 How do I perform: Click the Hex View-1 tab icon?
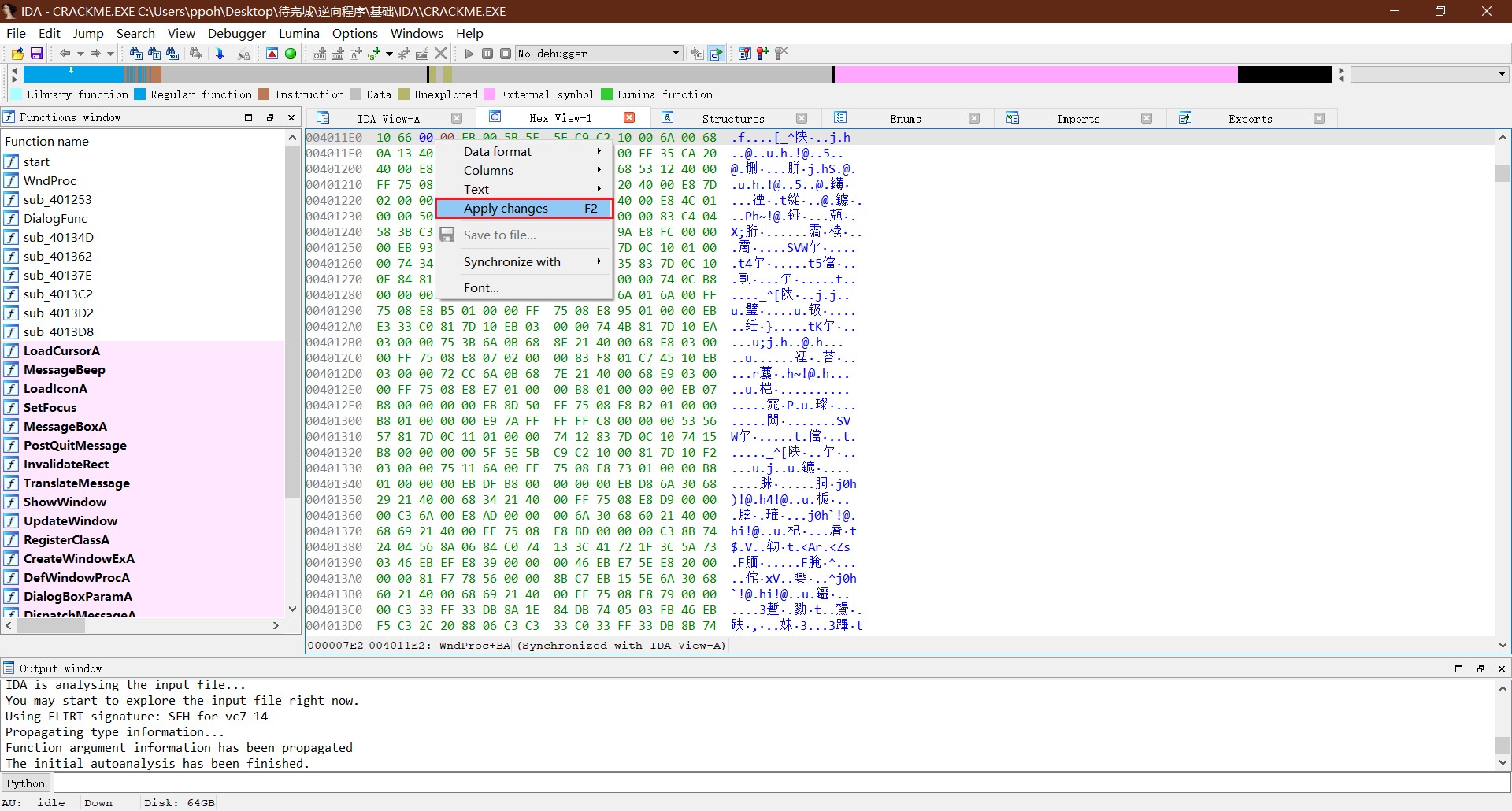coord(495,117)
